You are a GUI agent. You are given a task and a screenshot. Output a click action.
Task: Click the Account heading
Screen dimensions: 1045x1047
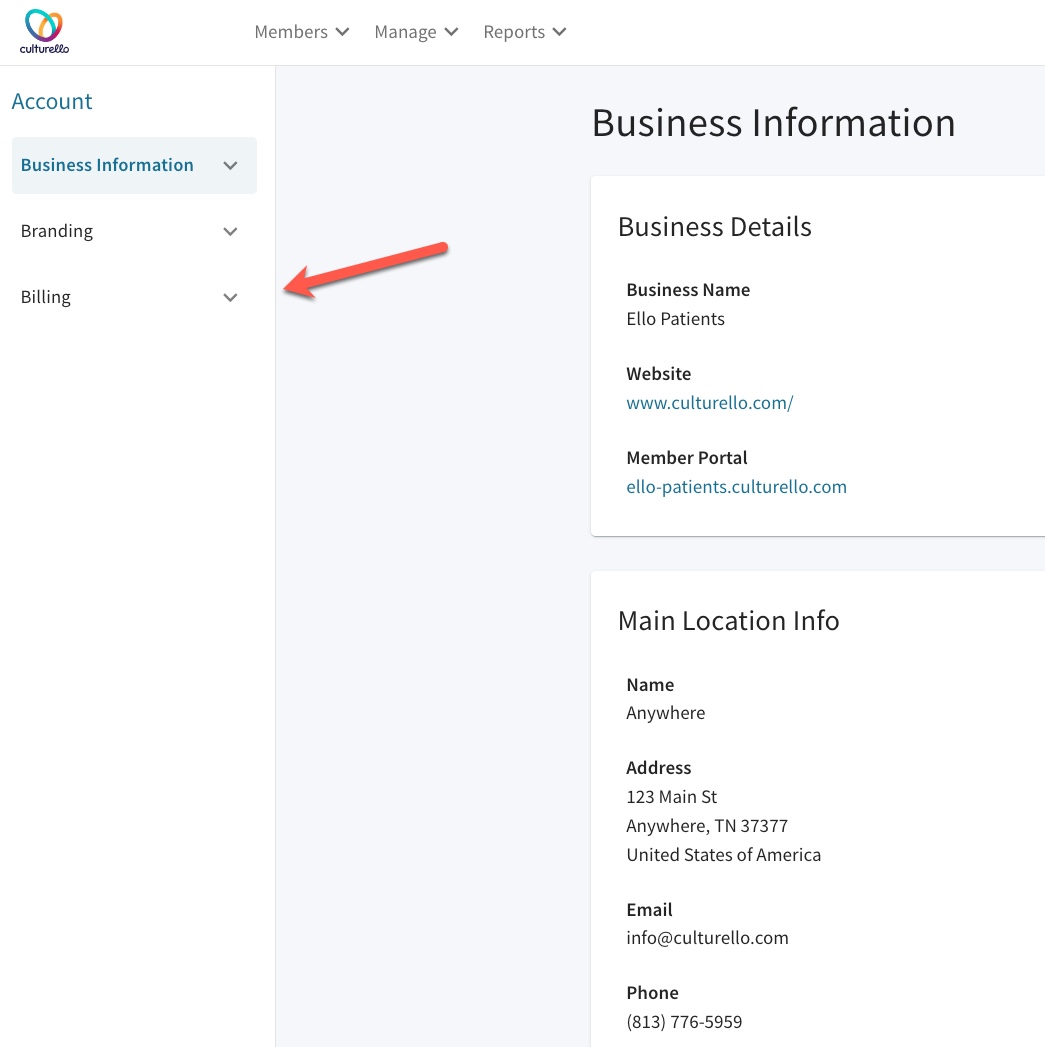(52, 101)
